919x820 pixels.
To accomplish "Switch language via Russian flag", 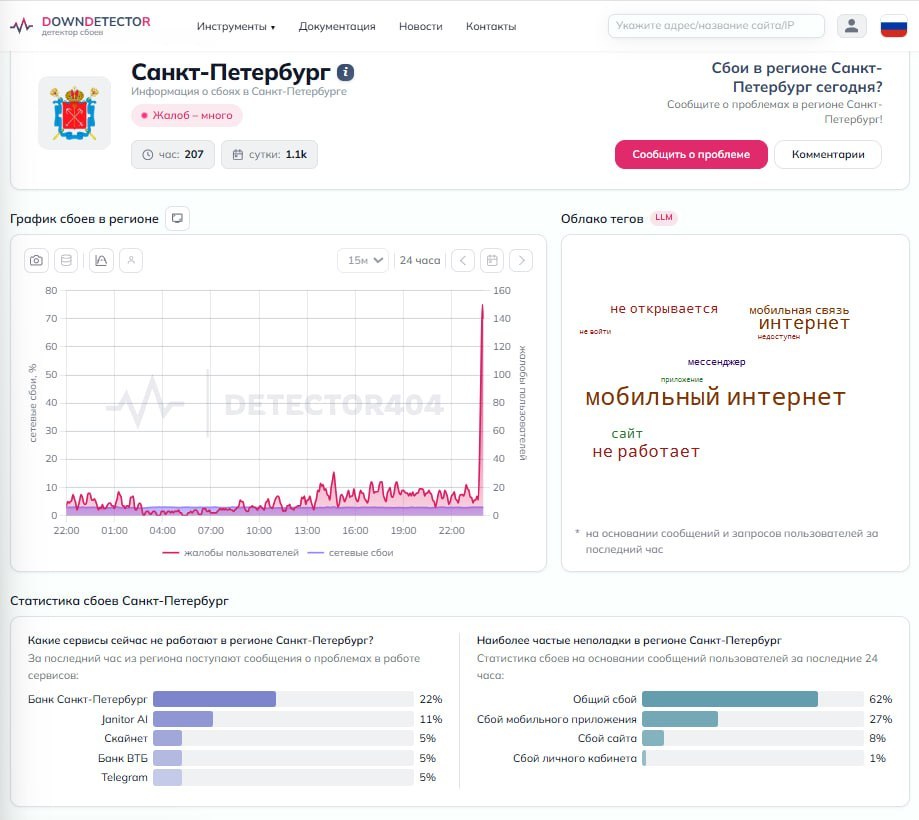I will [x=894, y=26].
